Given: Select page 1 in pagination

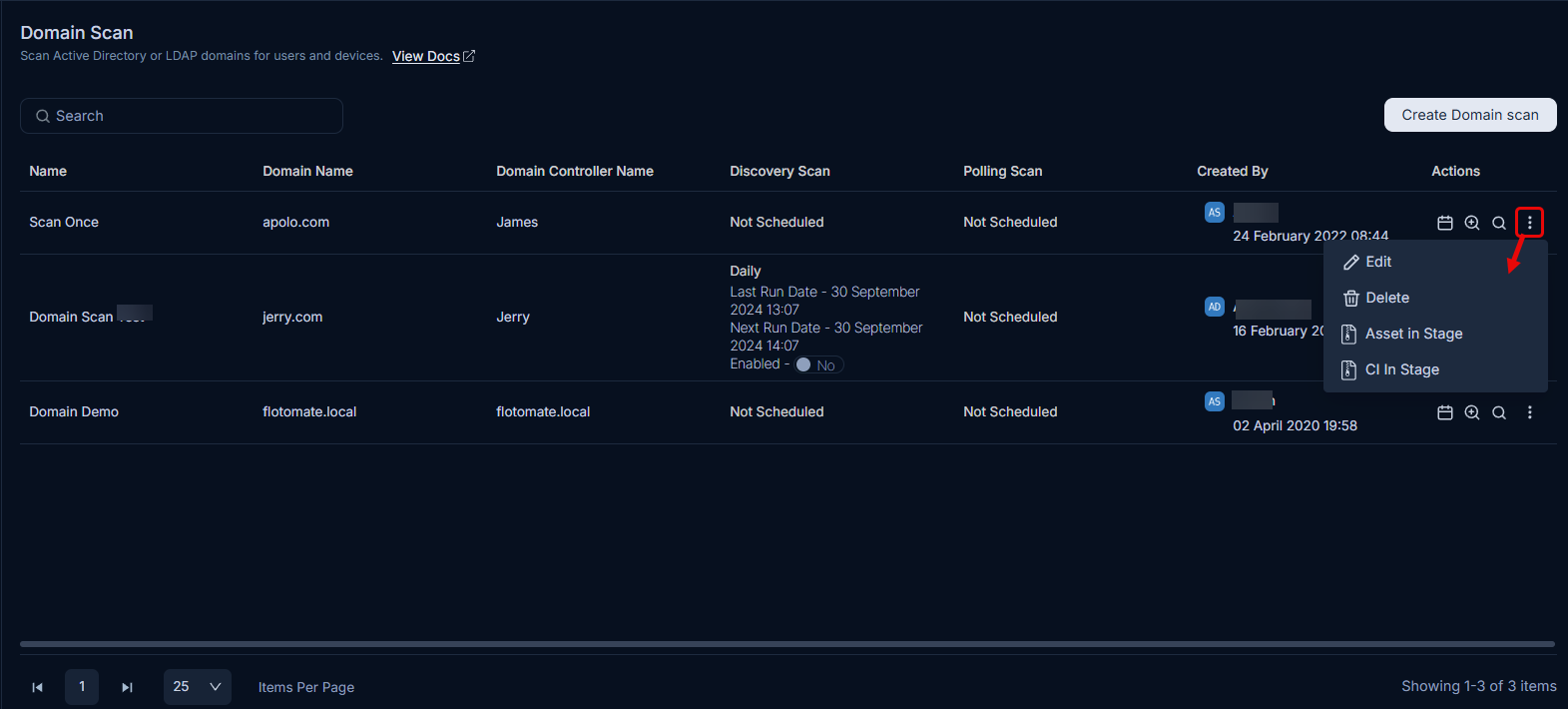Looking at the screenshot, I should pyautogui.click(x=82, y=687).
